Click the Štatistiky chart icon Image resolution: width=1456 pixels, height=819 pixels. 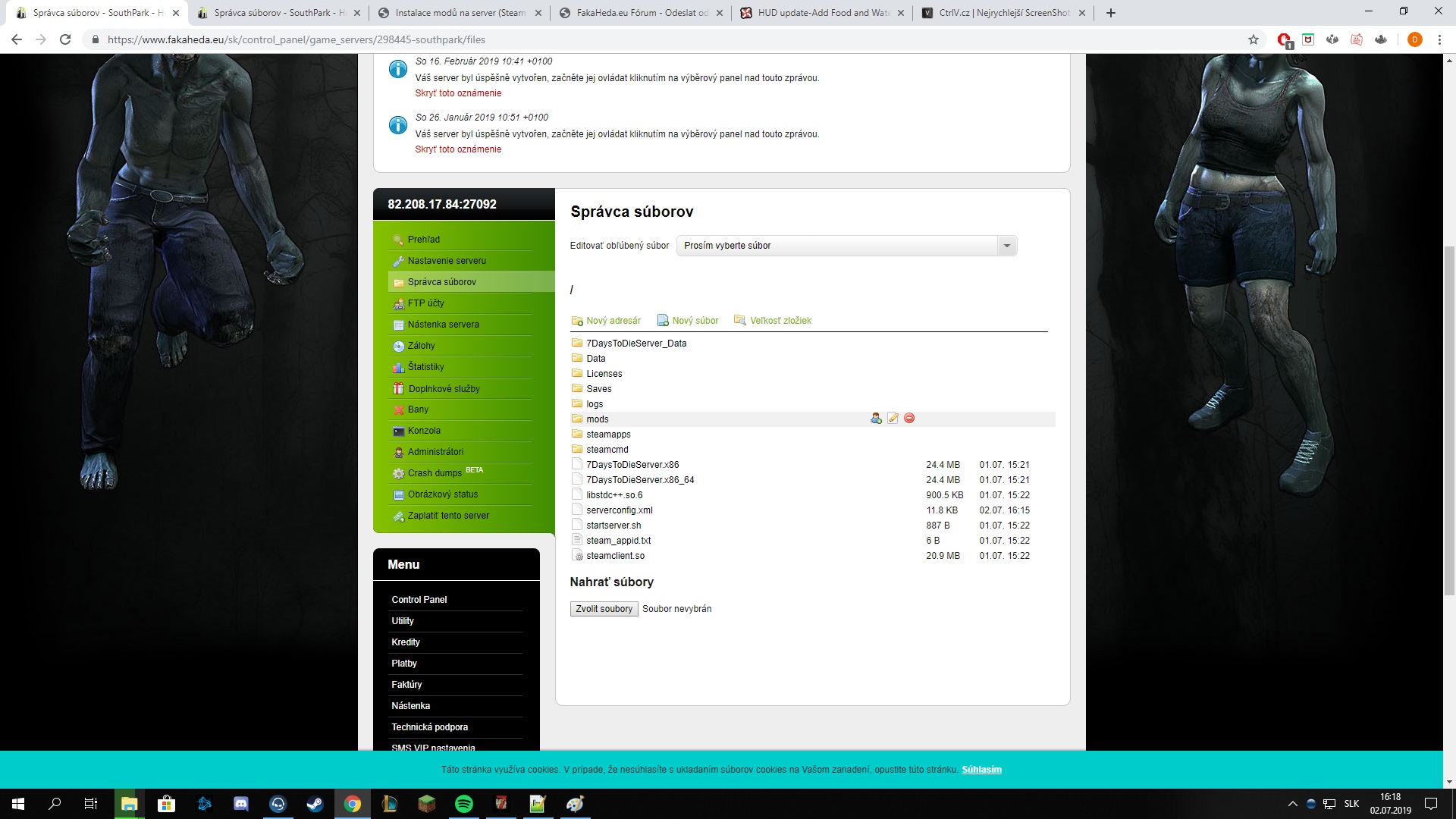point(399,367)
